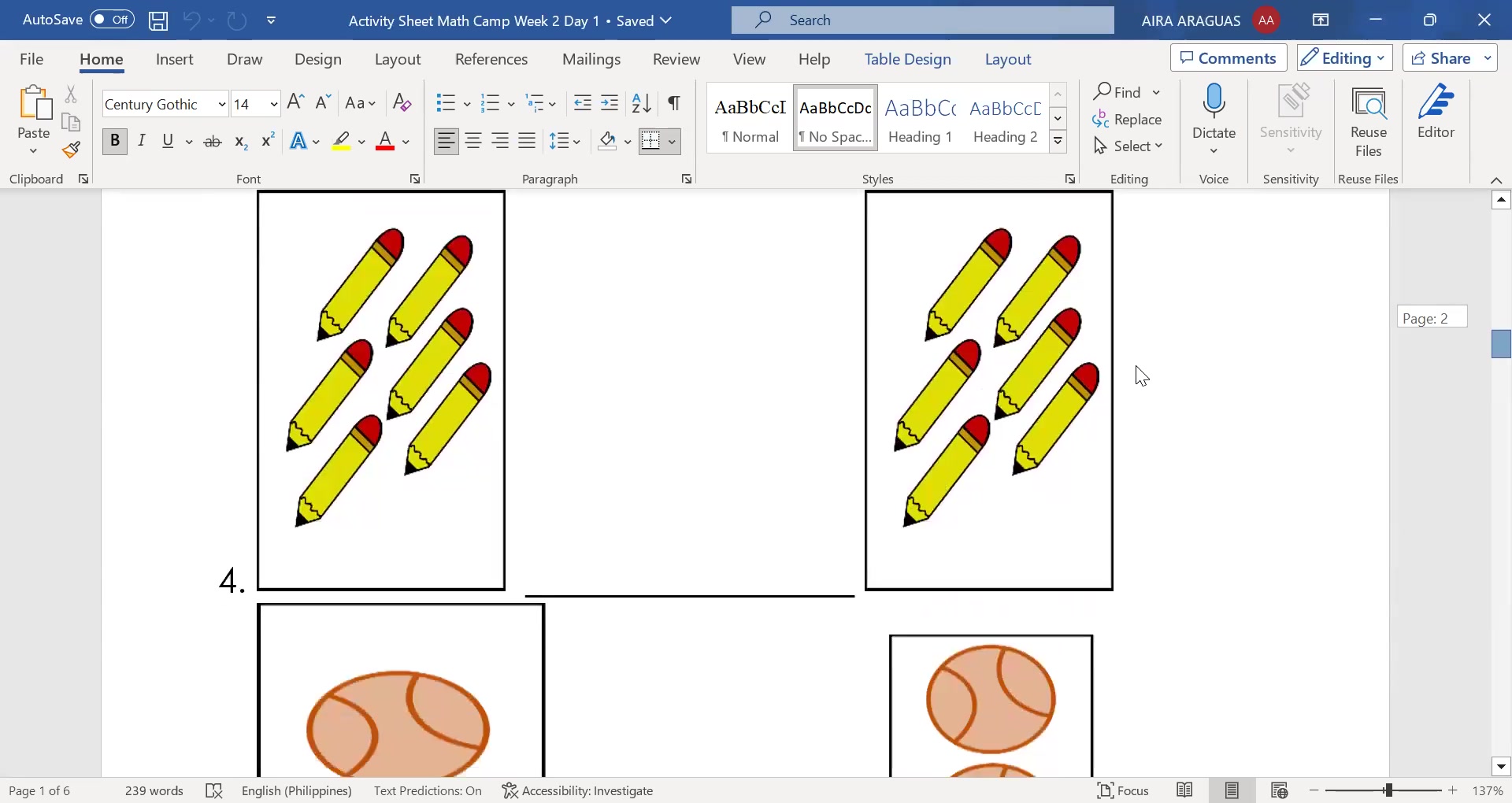Start Dictate microphone
The image size is (1512, 803).
point(1214,112)
